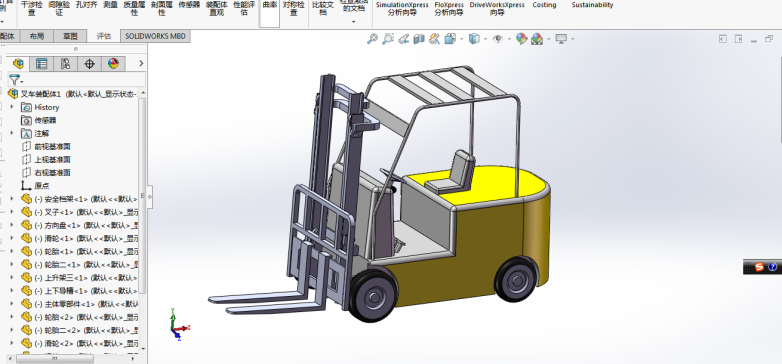Viewport: 782px width, 364px height.
Task: Open the PropertyManager tab icon
Action: coord(41,63)
